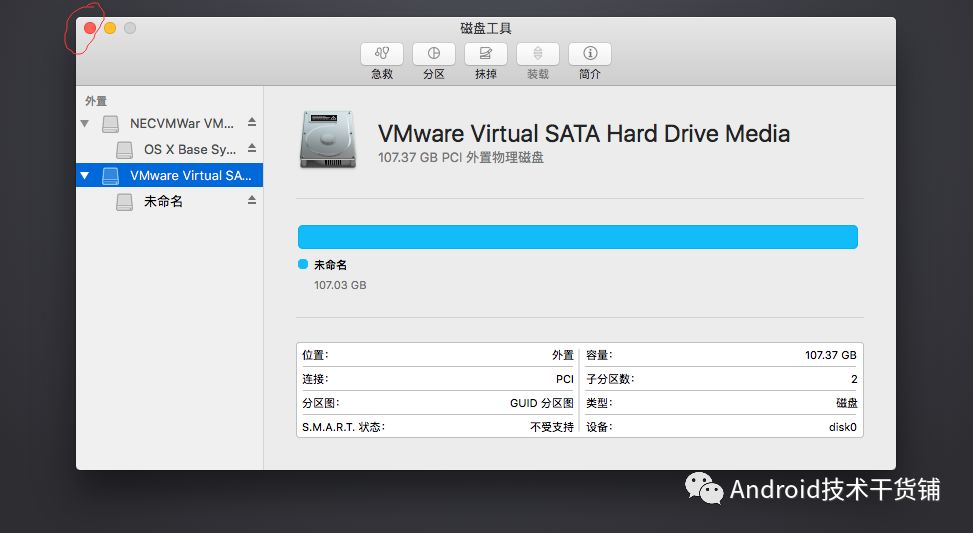The height and width of the screenshot is (533, 973).
Task: Collapse the NECVMWar VM... disclosure triangle
Action: pos(85,123)
